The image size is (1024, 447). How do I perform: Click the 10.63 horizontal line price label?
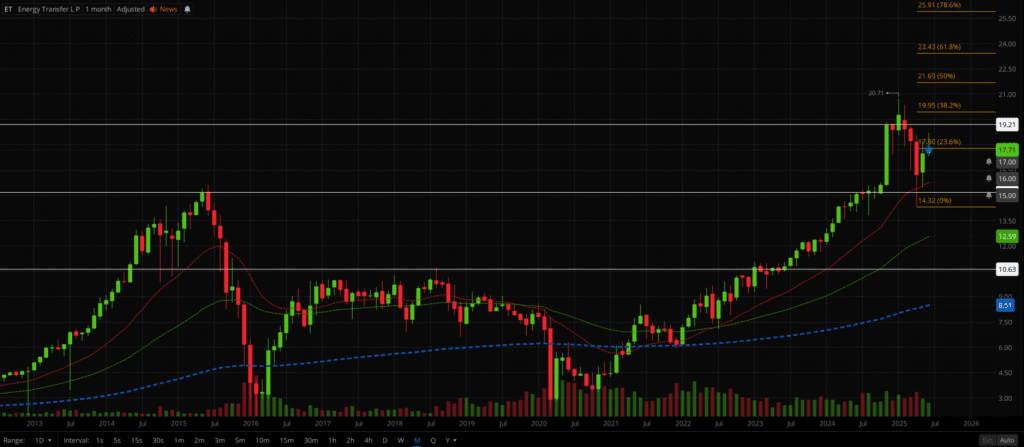pos(1007,269)
